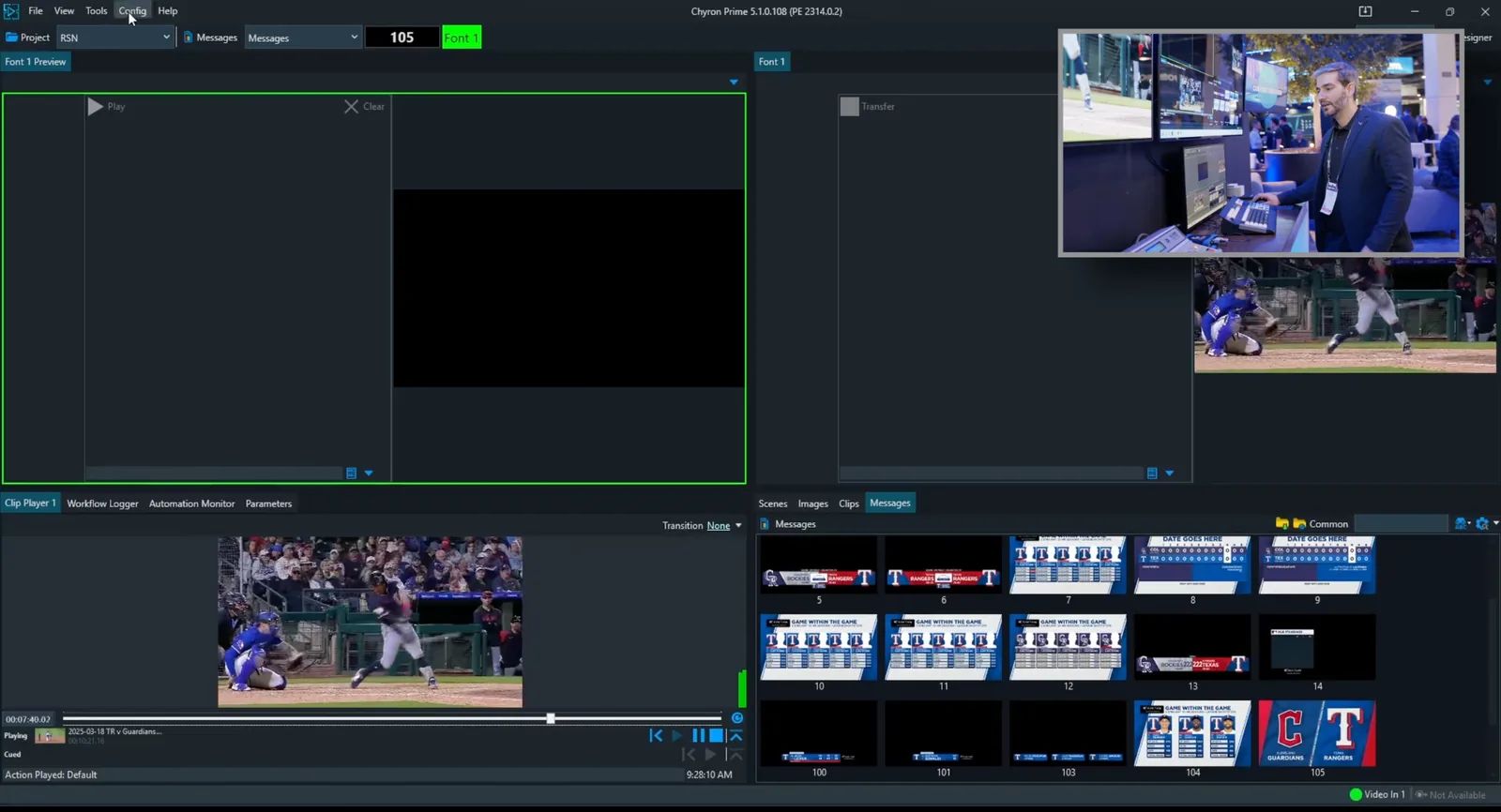1501x812 pixels.
Task: Click the green audio level meter
Action: pyautogui.click(x=742, y=689)
